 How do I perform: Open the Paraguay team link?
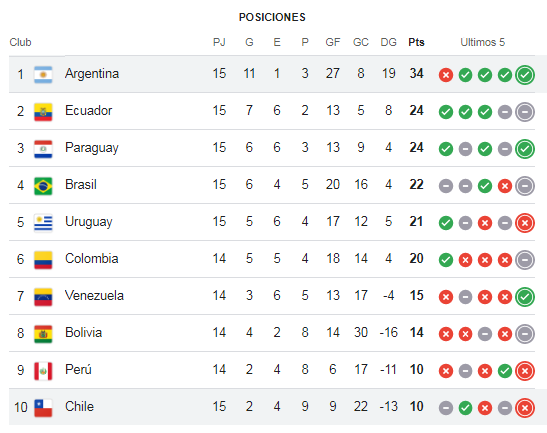pyautogui.click(x=92, y=148)
